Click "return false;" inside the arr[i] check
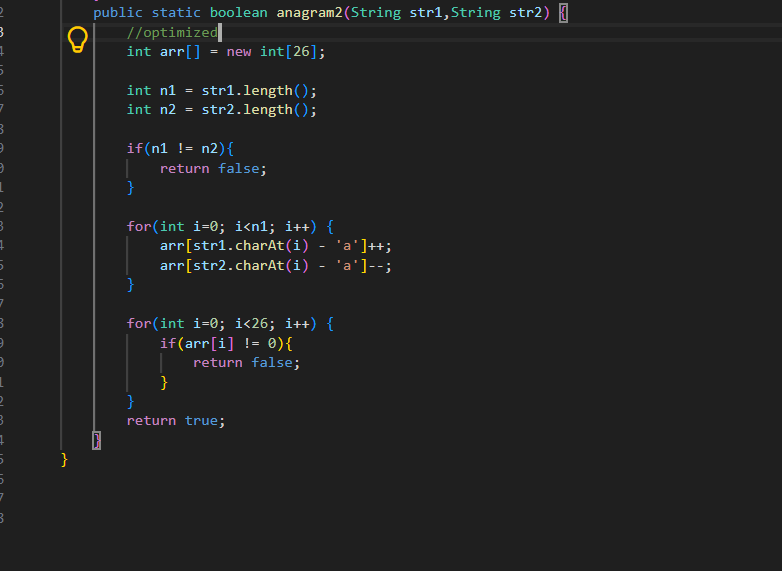 tap(247, 363)
